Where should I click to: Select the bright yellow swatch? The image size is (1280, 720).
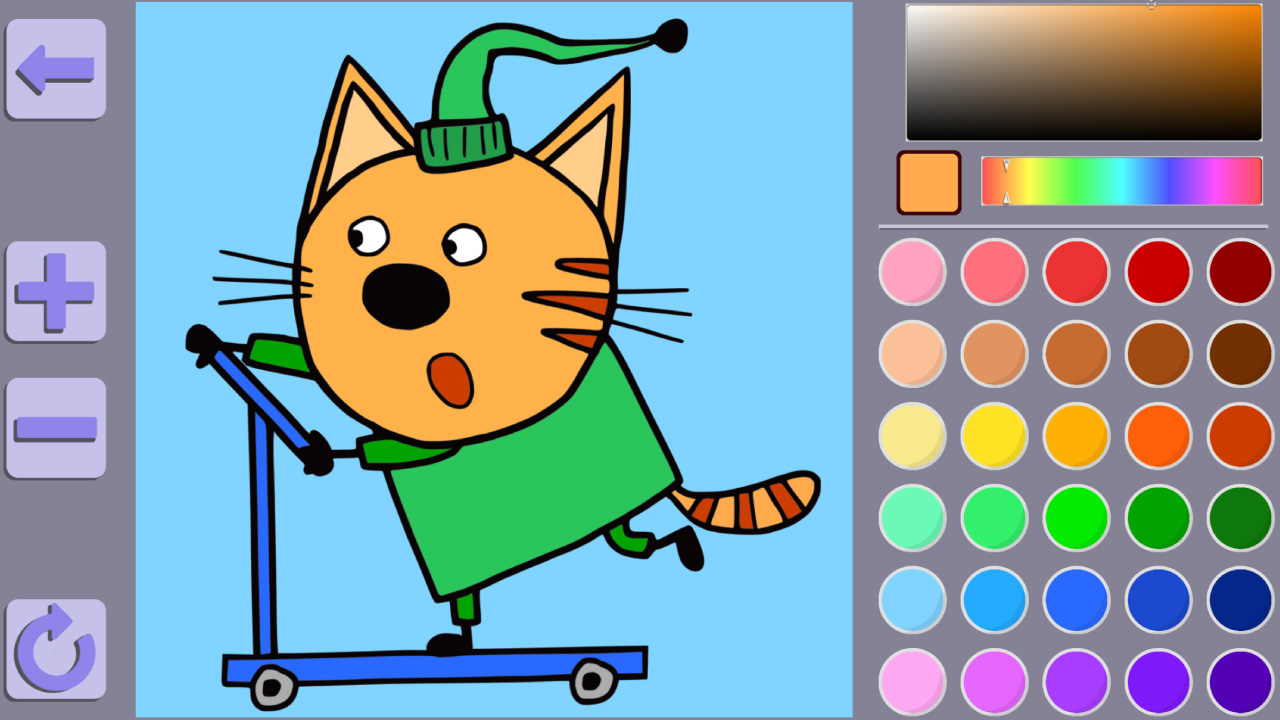coord(994,435)
